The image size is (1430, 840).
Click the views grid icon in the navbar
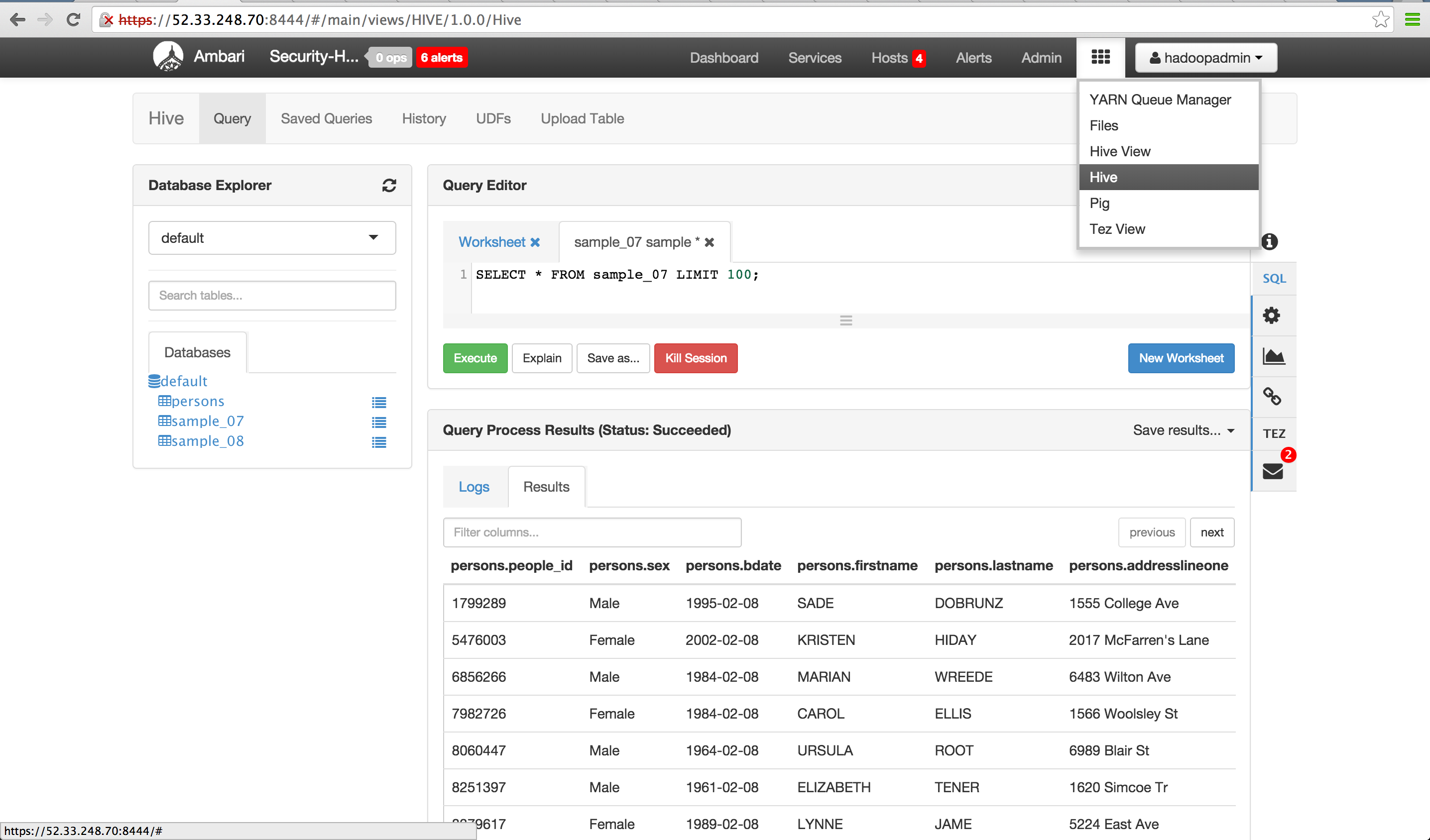click(1100, 57)
